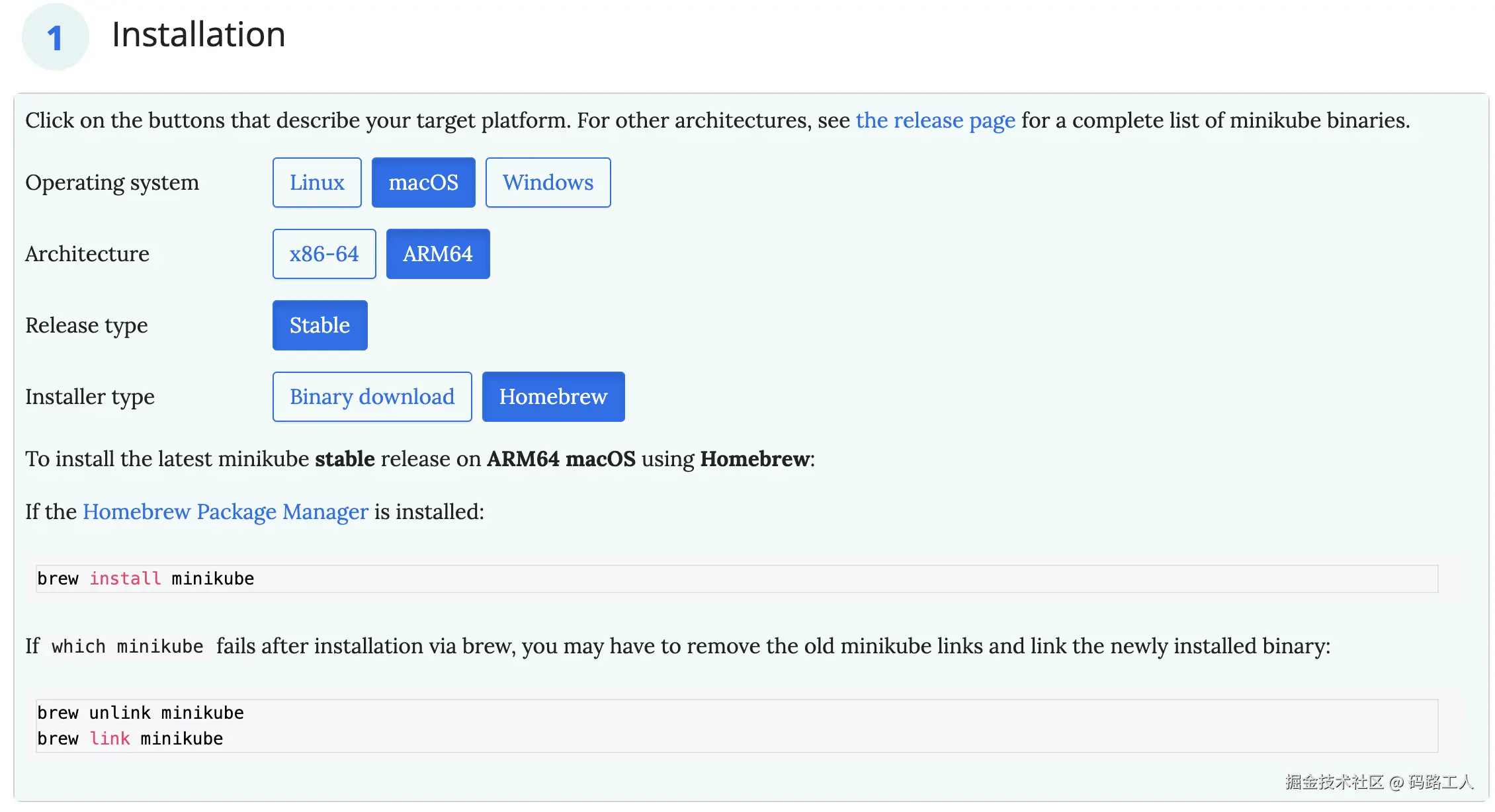1495x812 pixels.
Task: Pick the Windows operating system option
Action: [x=548, y=183]
